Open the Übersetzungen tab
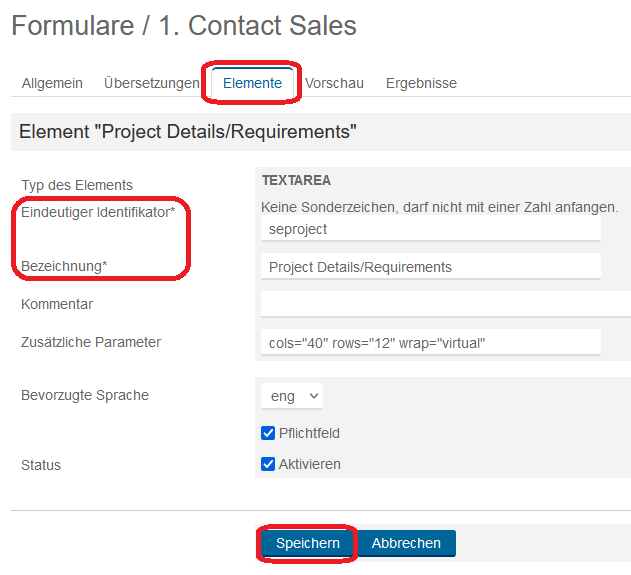This screenshot has width=631, height=575. click(151, 83)
